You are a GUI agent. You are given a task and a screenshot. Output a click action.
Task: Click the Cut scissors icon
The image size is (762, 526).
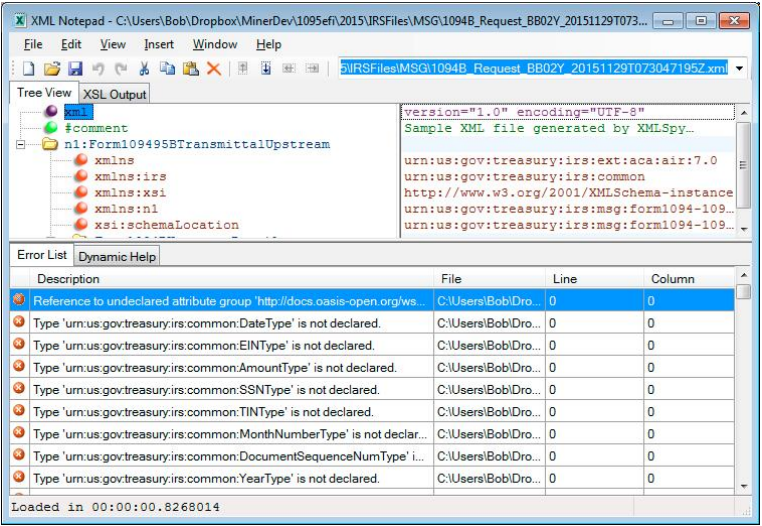point(144,69)
